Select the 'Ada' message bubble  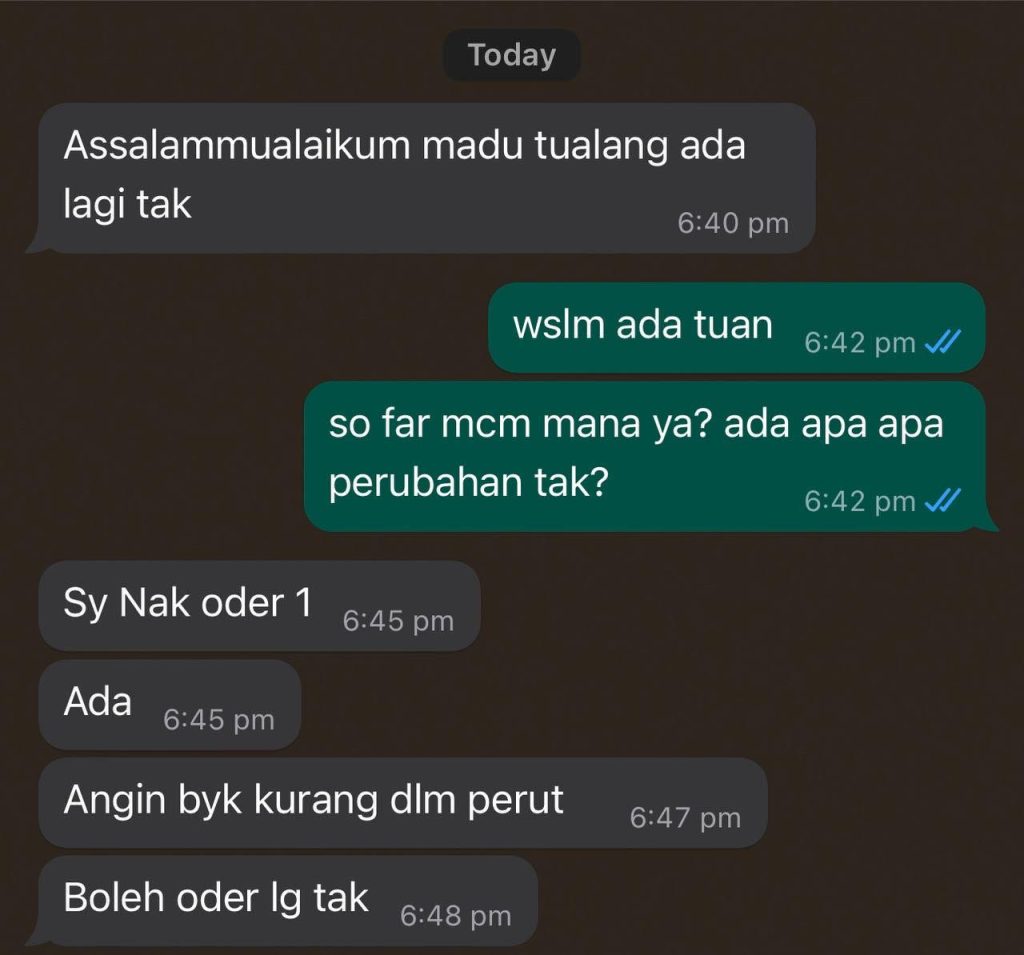[170, 704]
